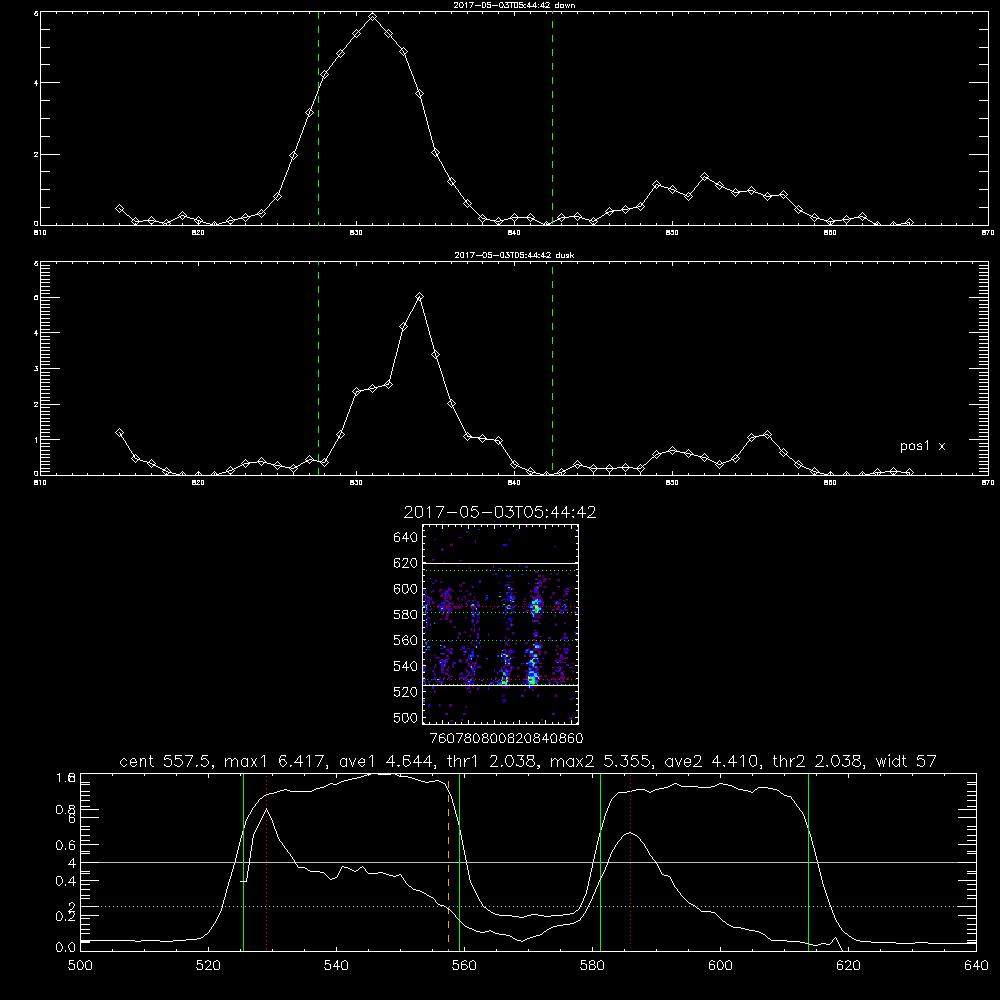Click green vertical line near 525 in bottom plot

(x=244, y=861)
